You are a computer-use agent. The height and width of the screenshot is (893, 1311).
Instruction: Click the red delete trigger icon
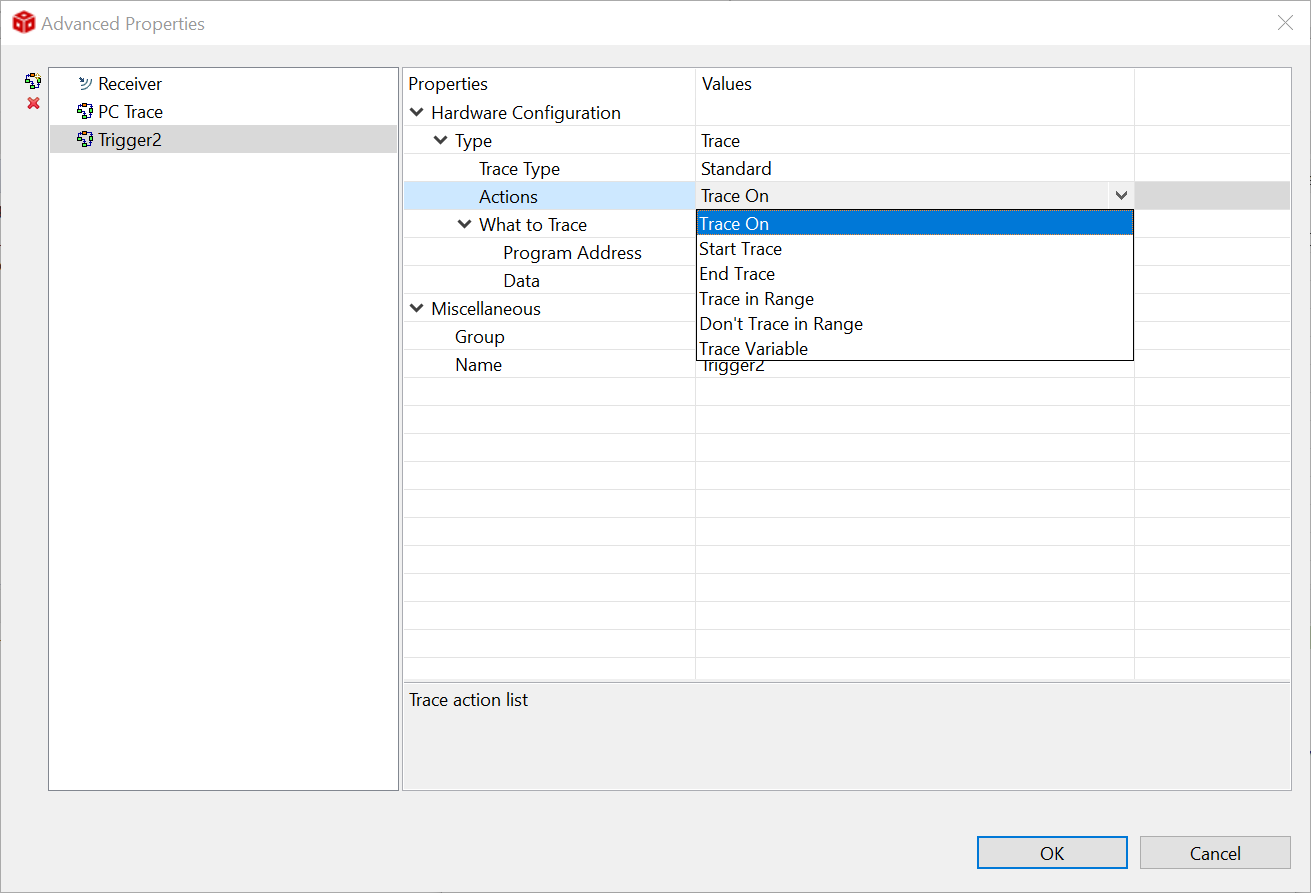pos(33,103)
